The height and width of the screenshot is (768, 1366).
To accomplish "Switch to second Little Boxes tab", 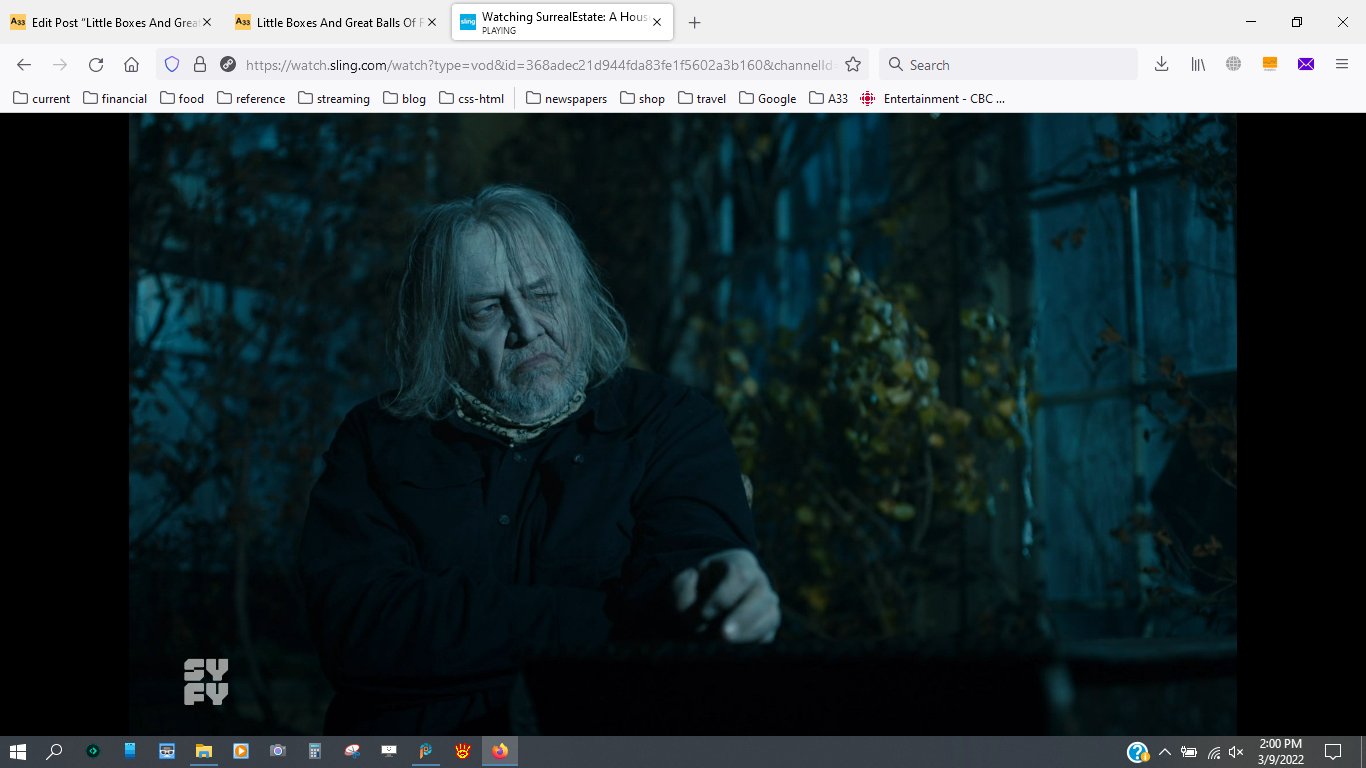I will tap(335, 22).
